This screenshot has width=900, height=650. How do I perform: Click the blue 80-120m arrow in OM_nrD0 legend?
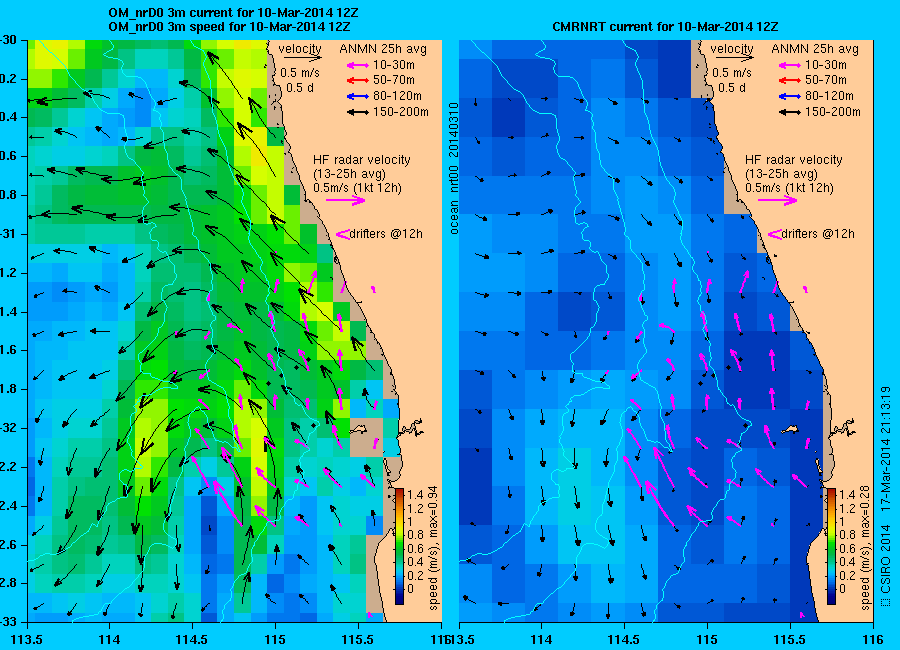click(358, 96)
